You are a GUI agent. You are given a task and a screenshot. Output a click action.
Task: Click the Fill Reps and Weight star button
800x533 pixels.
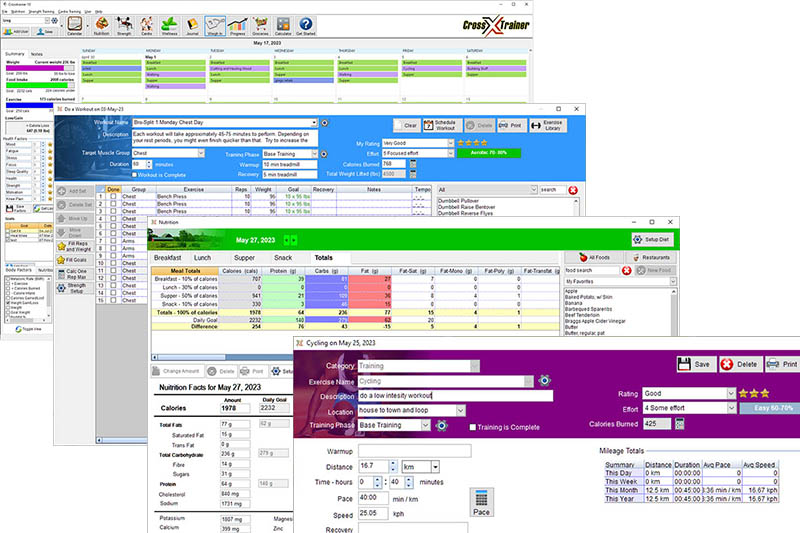(x=75, y=247)
